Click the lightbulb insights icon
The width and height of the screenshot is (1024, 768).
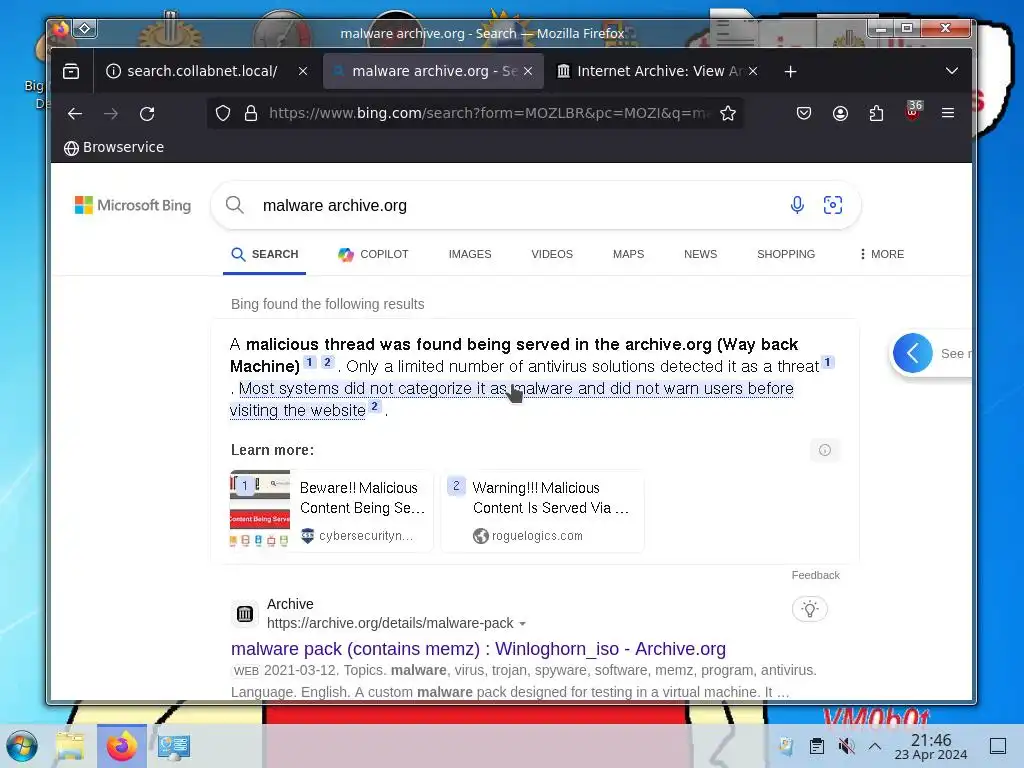810,609
